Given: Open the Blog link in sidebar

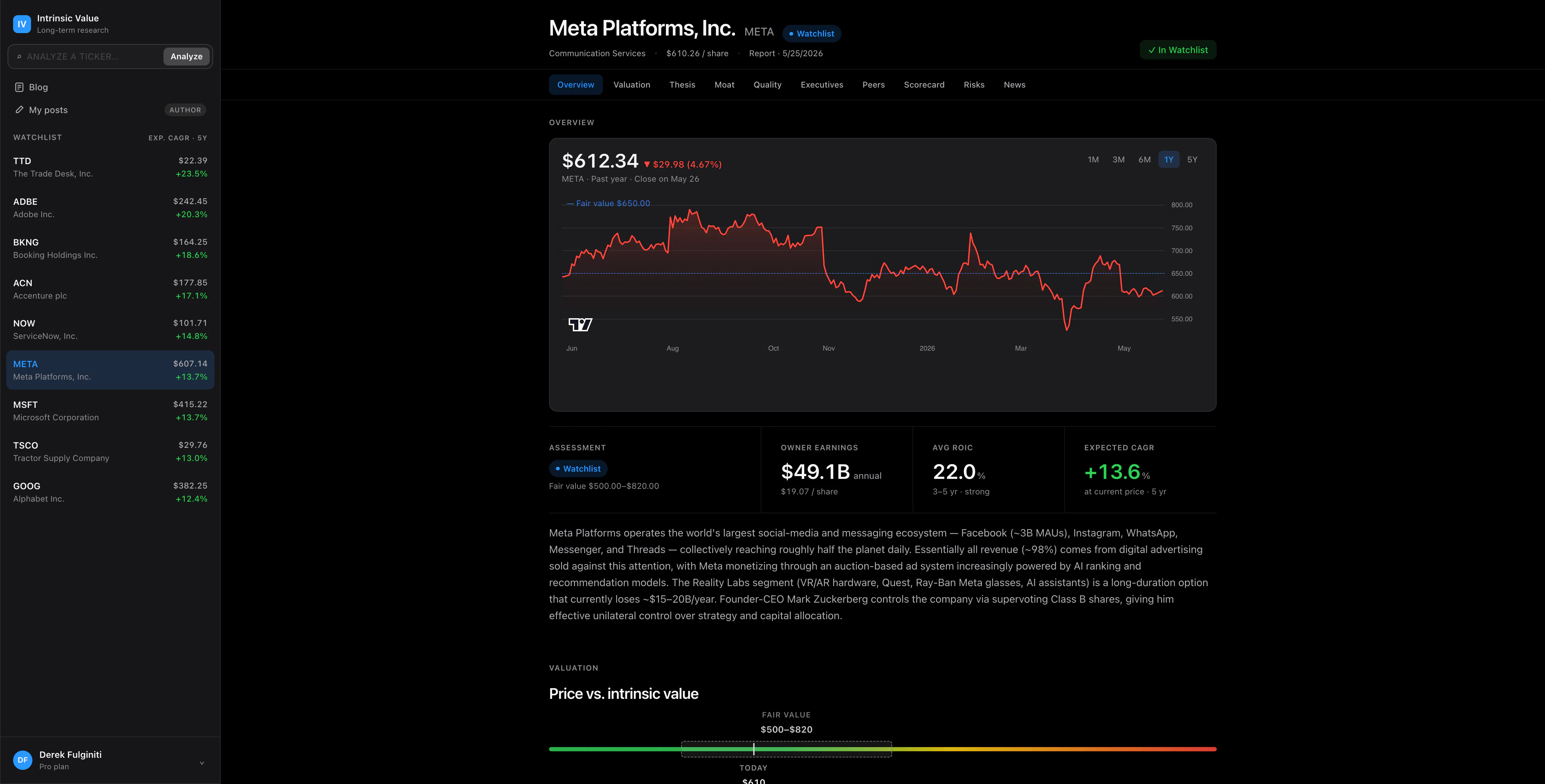Looking at the screenshot, I should [x=110, y=88].
